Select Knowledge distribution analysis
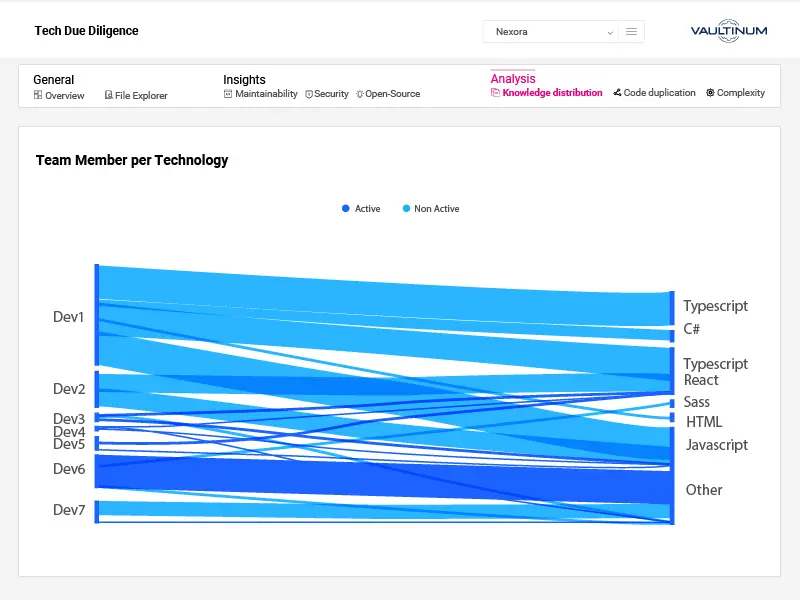This screenshot has width=800, height=600. (546, 93)
